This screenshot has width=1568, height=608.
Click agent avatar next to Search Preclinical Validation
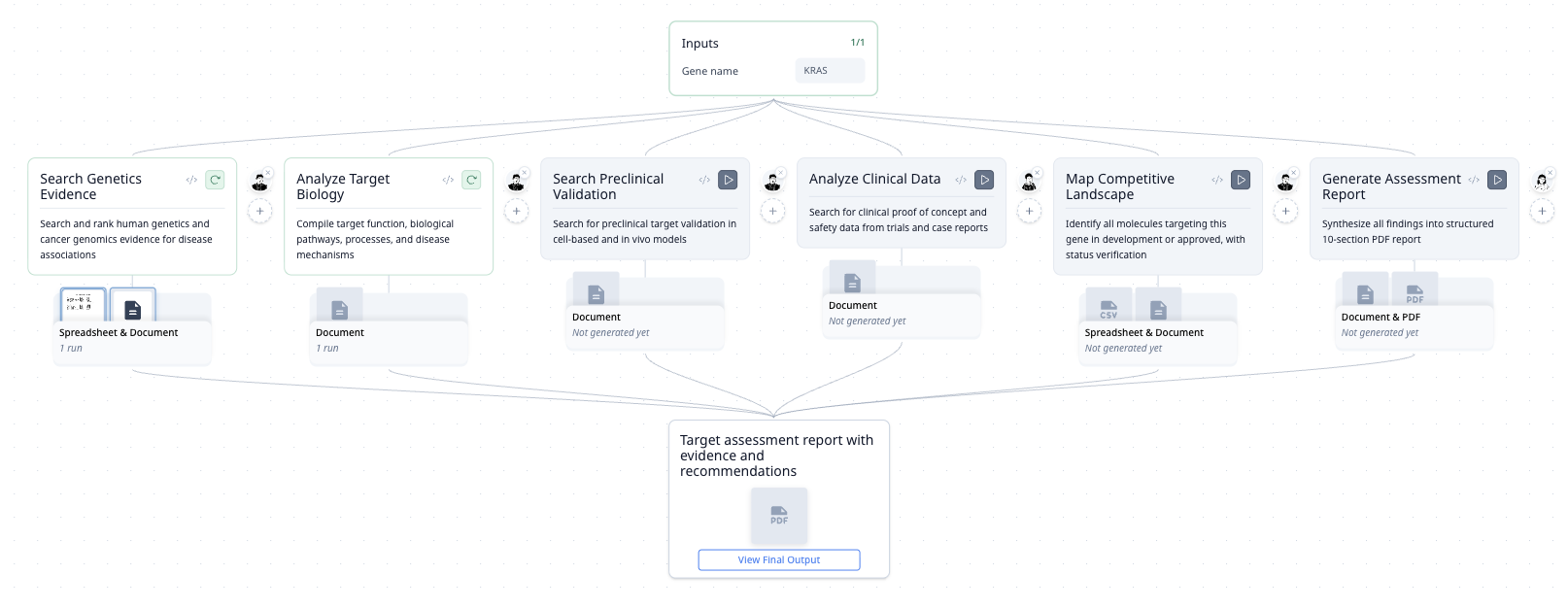point(771,182)
